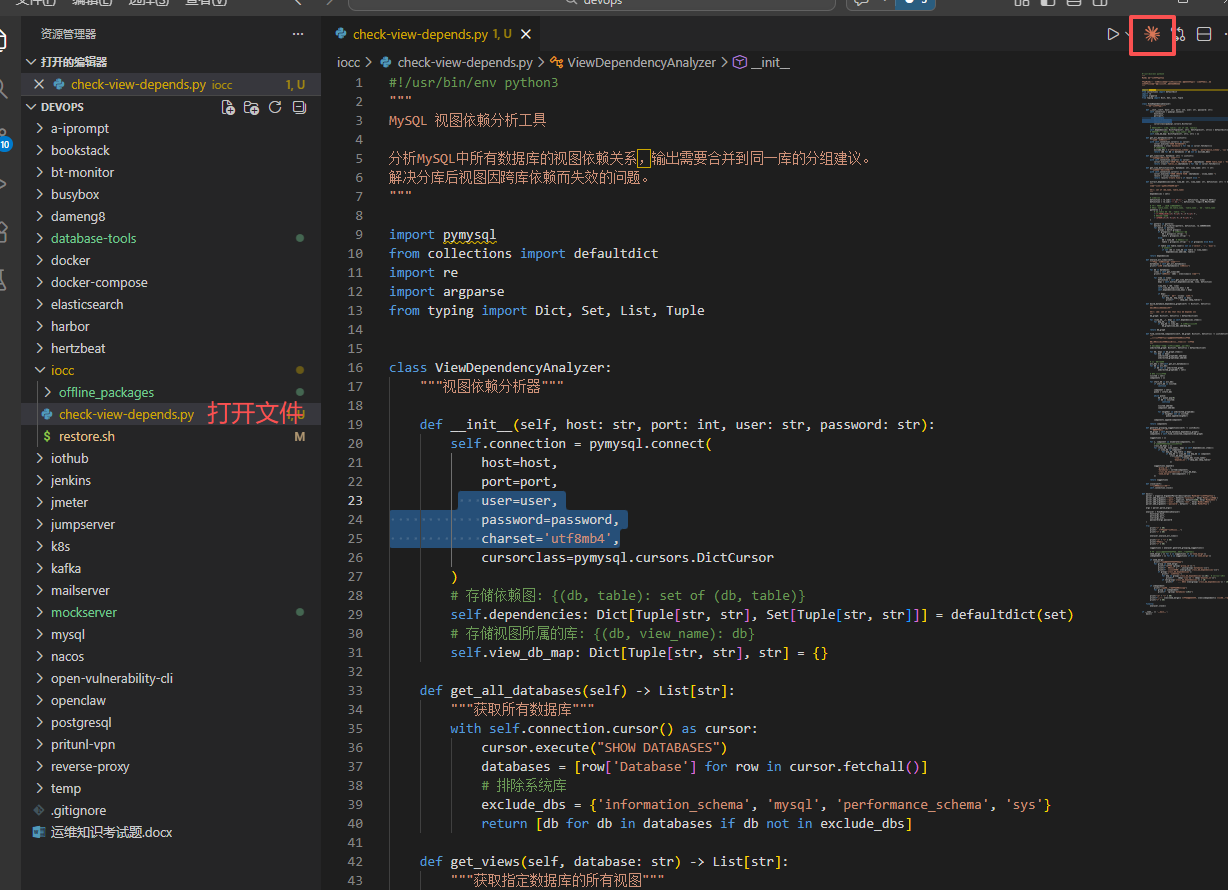
Task: Select the __init__ breadcrumb item
Action: pos(770,62)
